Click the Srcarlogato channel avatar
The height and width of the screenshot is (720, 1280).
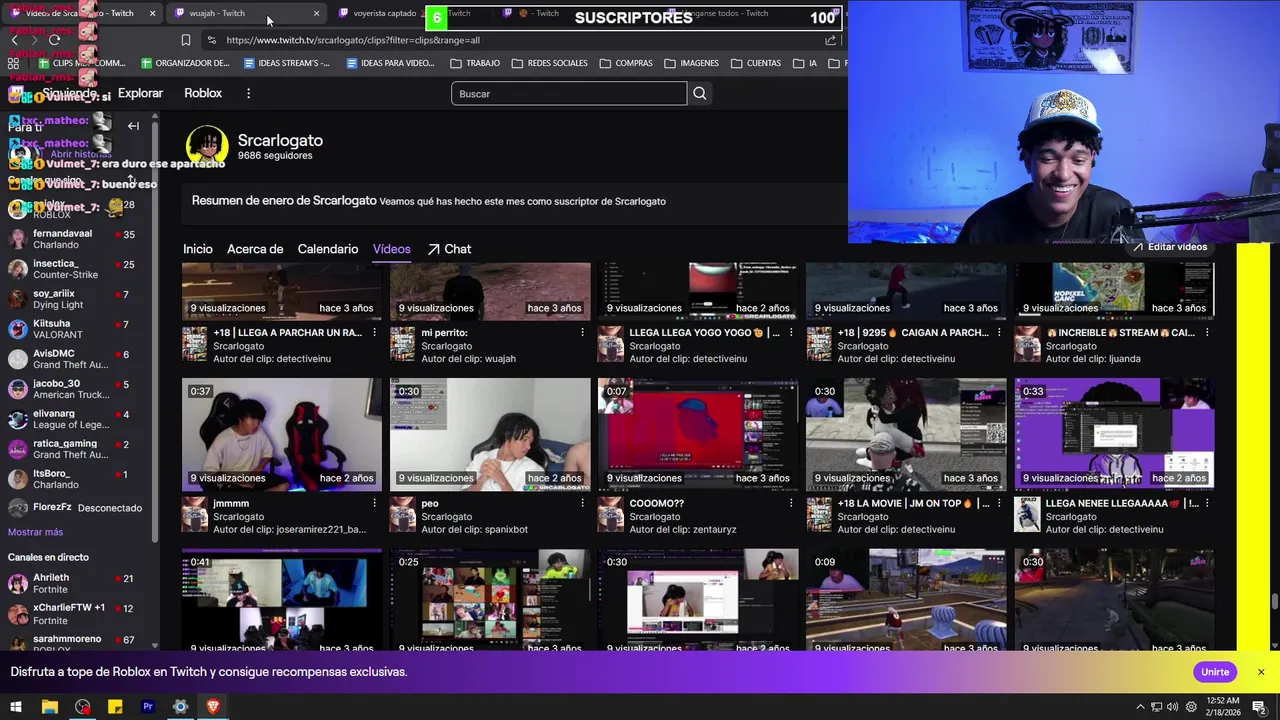(207, 146)
